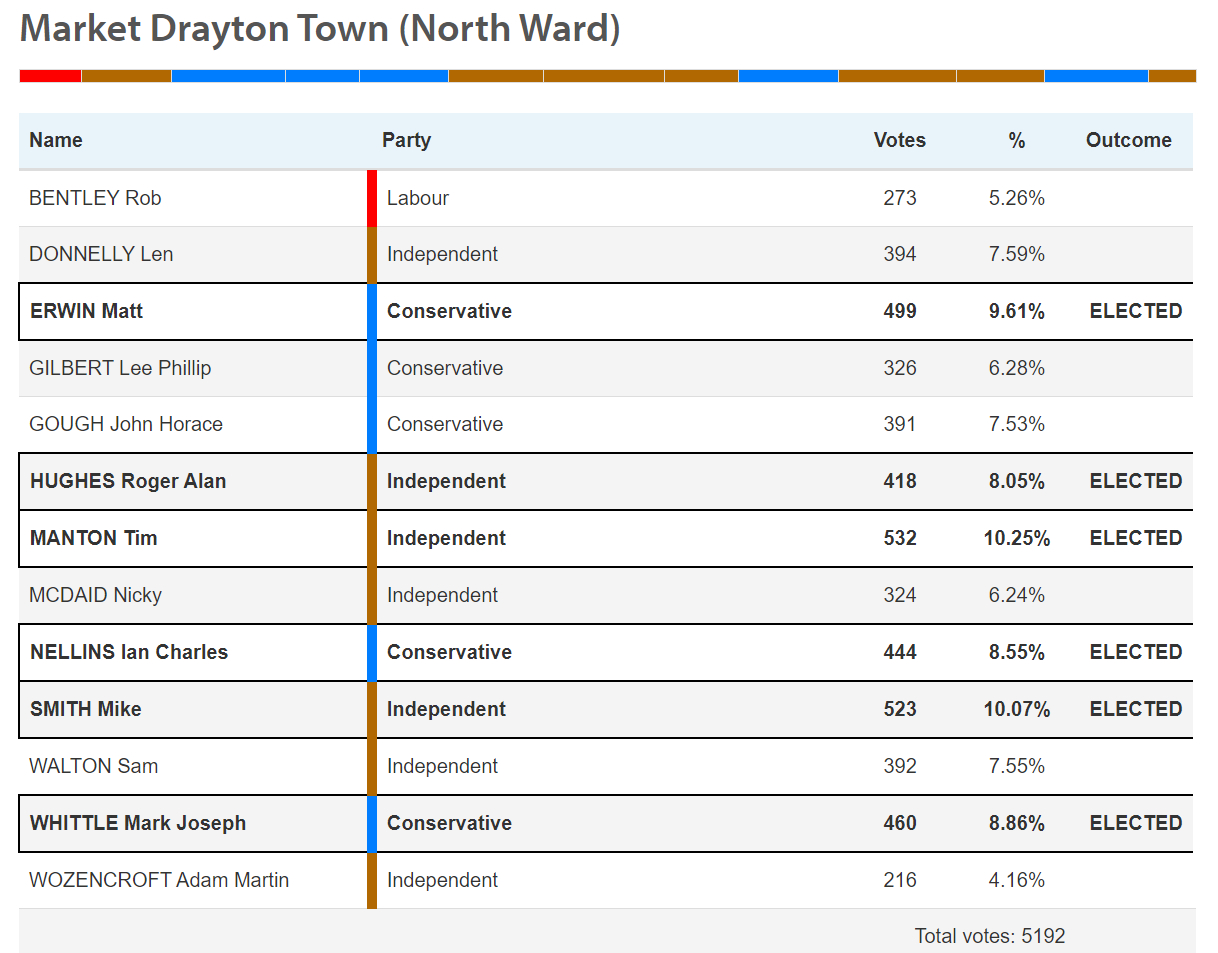Click the 460 votes cell

click(900, 823)
